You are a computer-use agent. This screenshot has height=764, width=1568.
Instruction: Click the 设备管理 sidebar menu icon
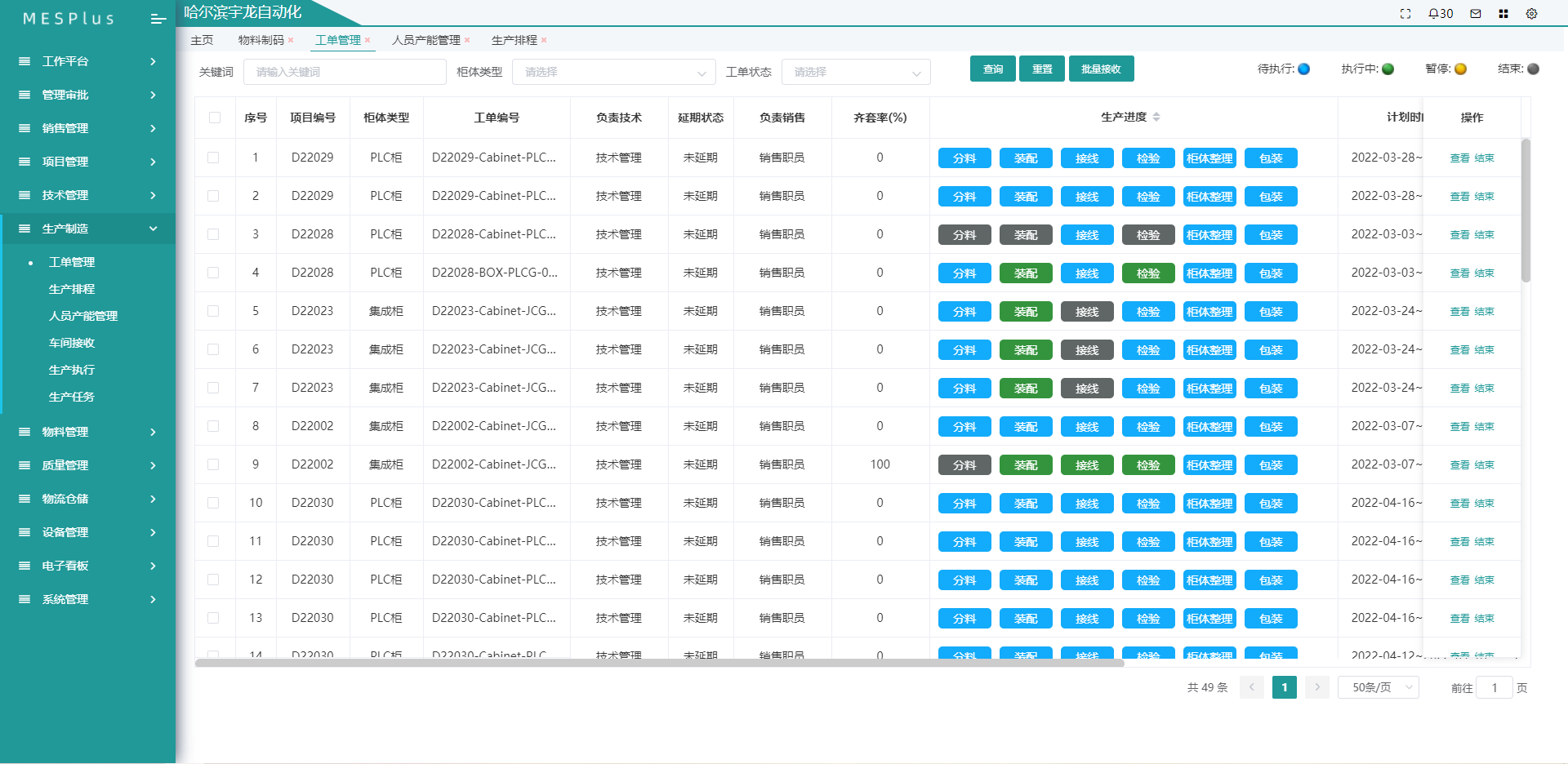[24, 532]
